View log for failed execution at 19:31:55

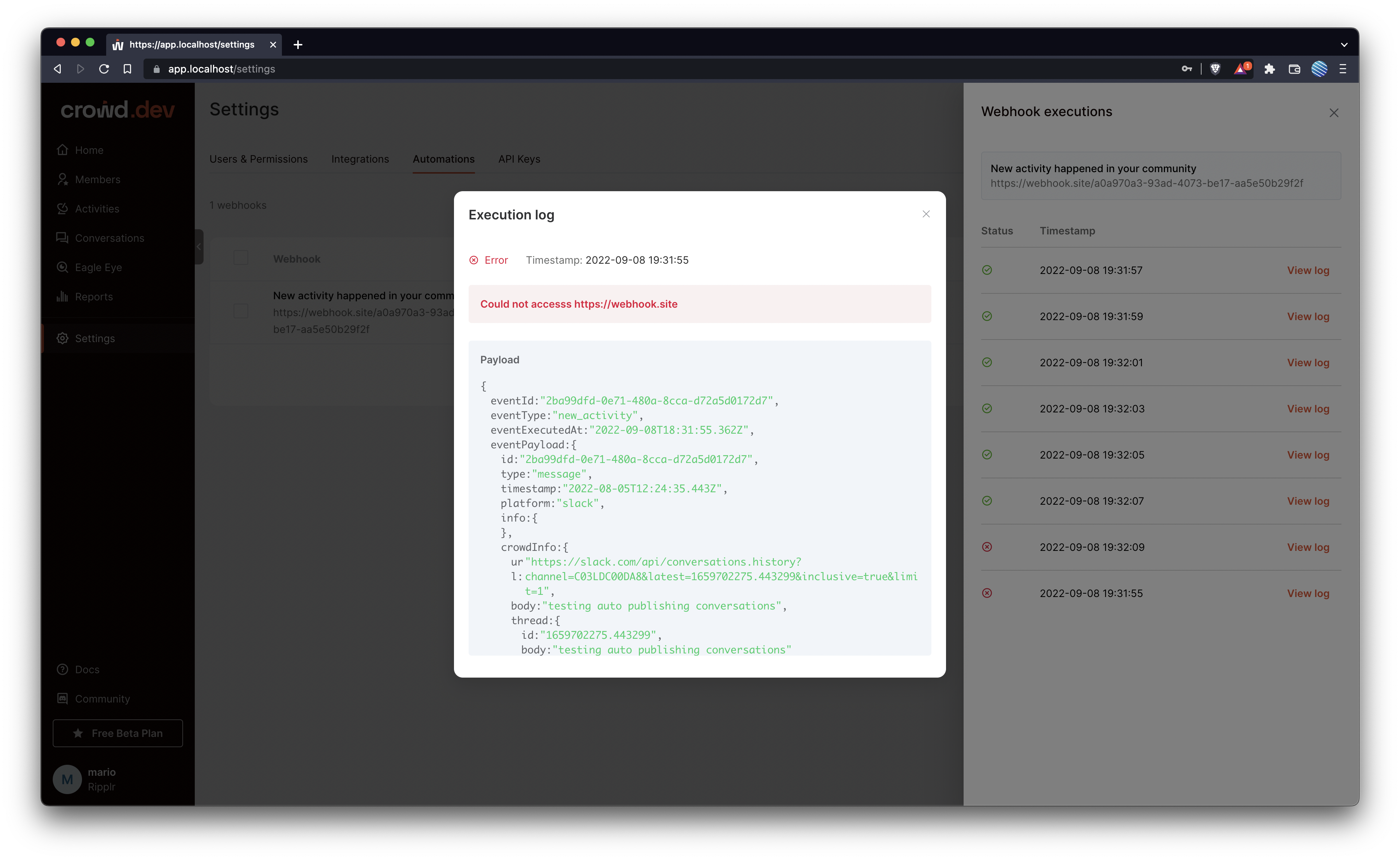(x=1308, y=593)
